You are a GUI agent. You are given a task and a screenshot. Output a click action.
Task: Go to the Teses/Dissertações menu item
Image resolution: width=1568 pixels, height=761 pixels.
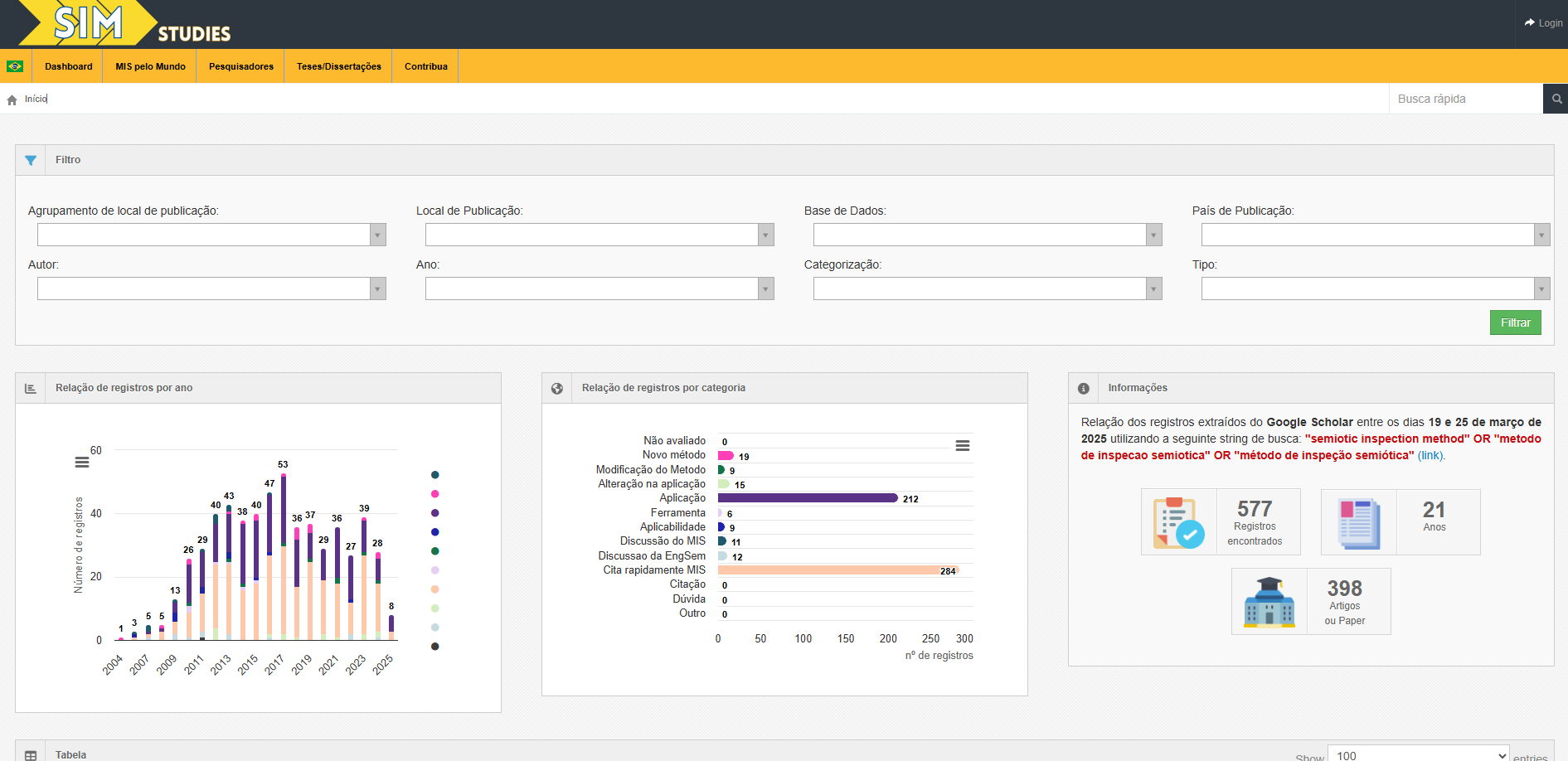coord(338,66)
